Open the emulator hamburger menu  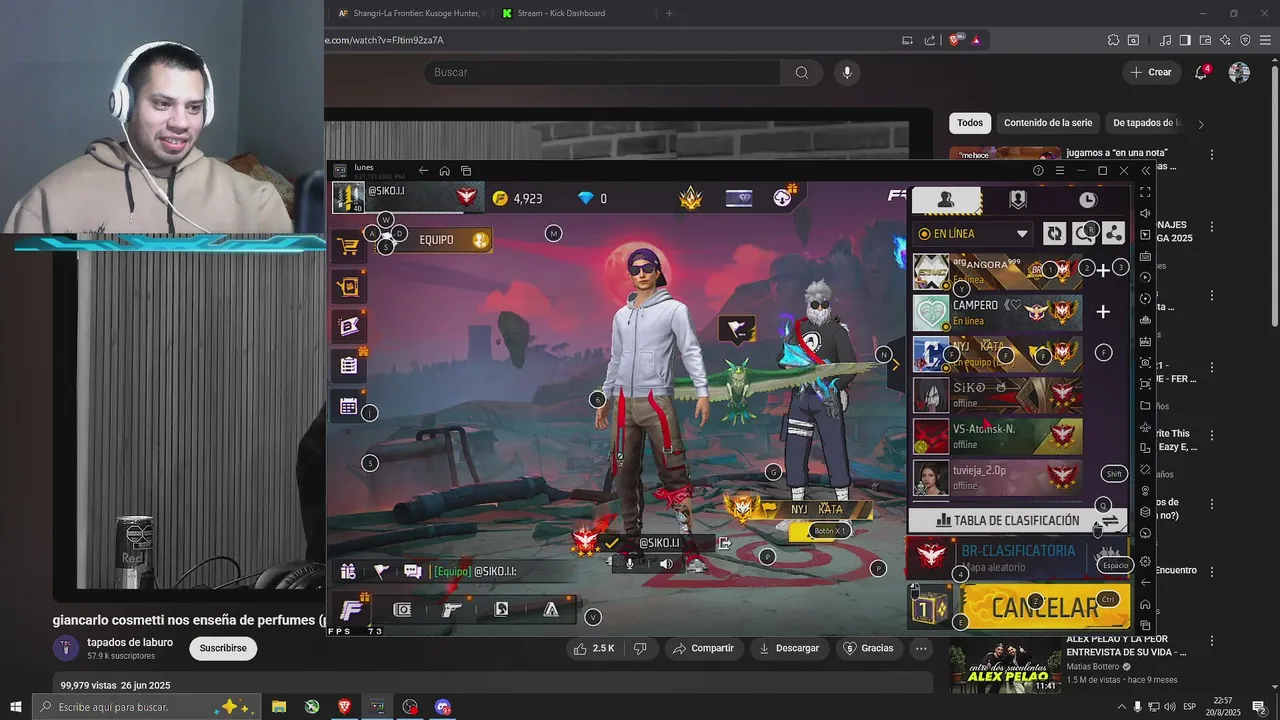coord(1060,171)
